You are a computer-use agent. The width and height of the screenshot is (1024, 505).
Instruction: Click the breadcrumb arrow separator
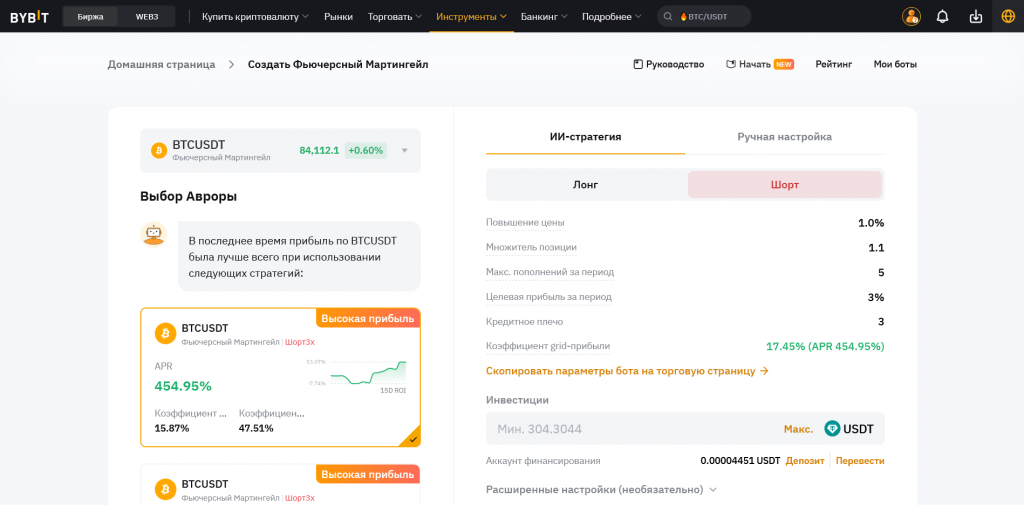pos(231,64)
